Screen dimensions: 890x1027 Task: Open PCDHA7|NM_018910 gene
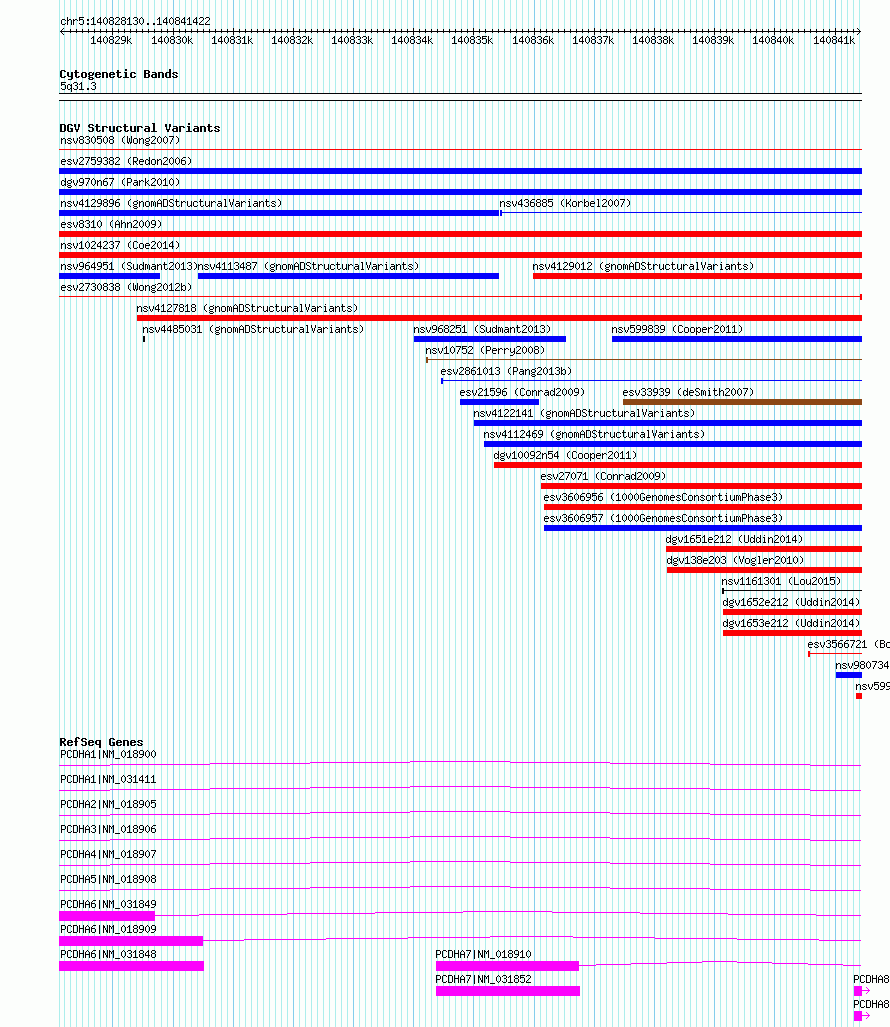click(x=648, y=966)
